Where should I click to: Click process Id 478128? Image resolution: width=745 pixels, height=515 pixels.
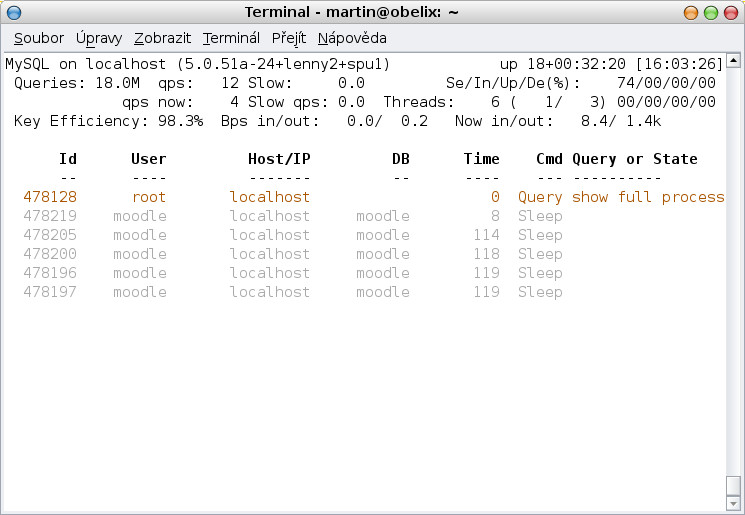point(50,197)
